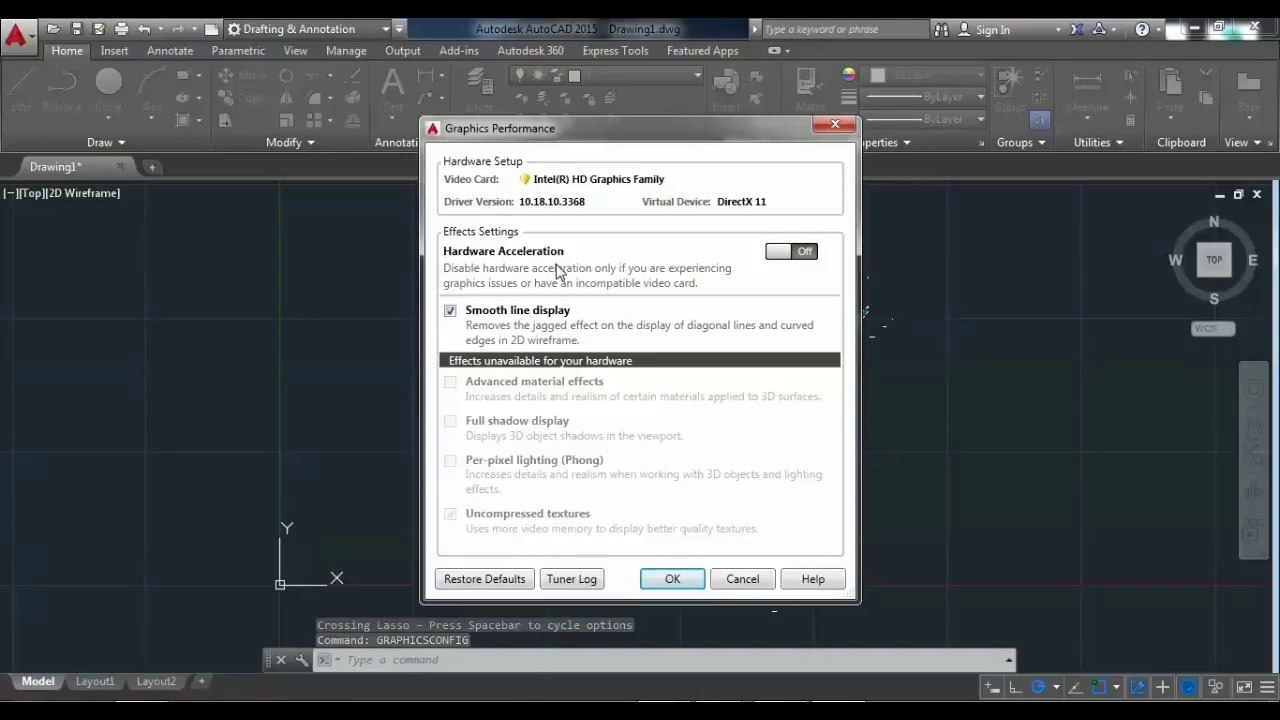Toggle the Uncompressed textures checkbox
The height and width of the screenshot is (720, 1280).
coord(450,514)
